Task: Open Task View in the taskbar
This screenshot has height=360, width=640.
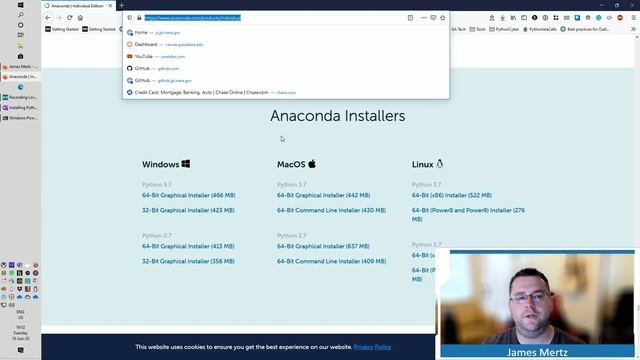Action: 20,35
